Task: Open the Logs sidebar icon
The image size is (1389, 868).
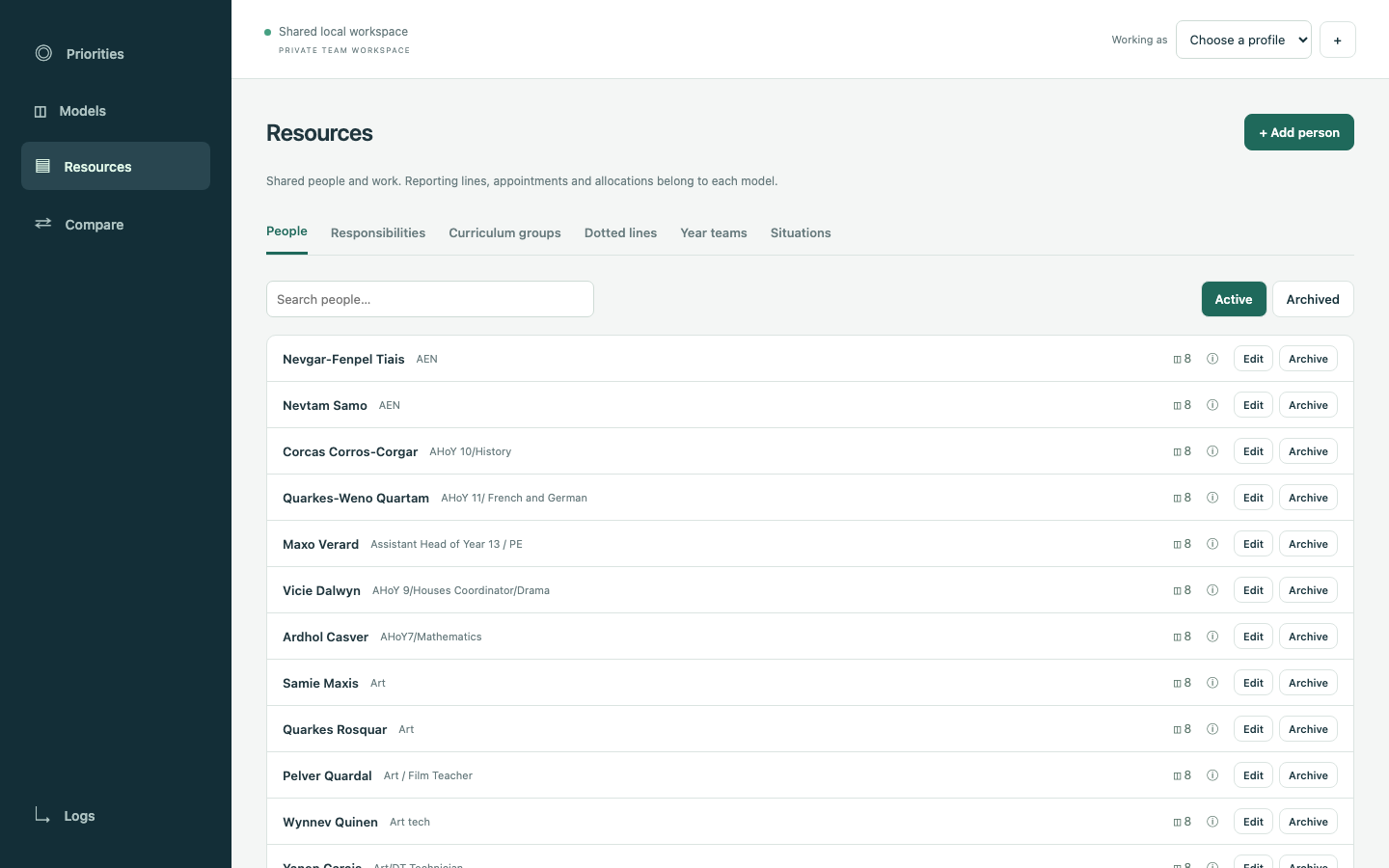Action: tap(42, 815)
